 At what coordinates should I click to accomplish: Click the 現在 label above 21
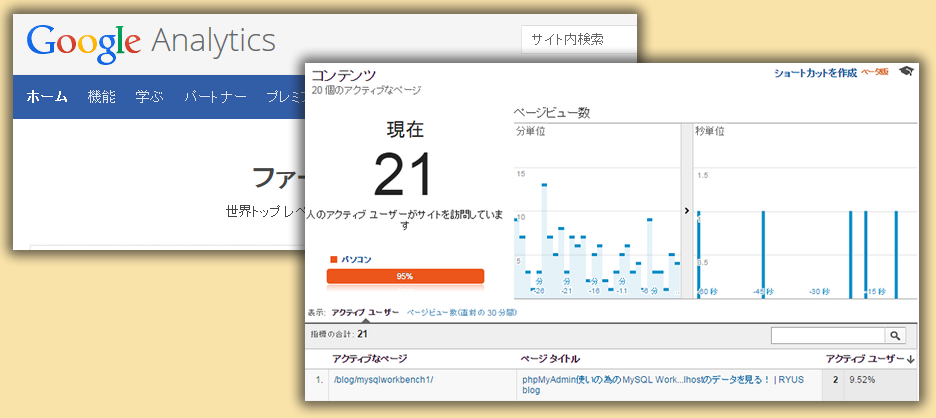coord(405,130)
